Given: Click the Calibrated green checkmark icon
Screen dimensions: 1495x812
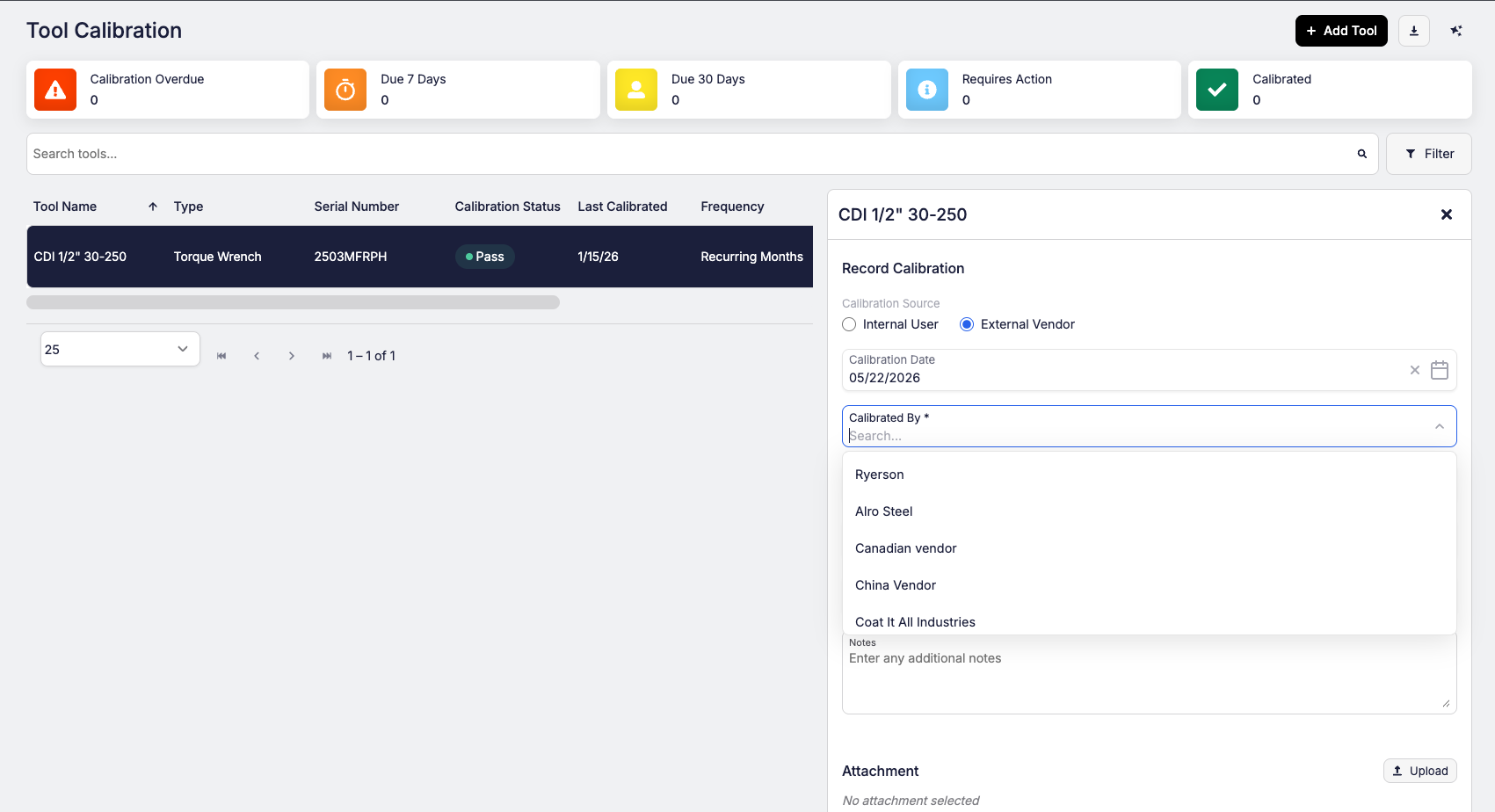Looking at the screenshot, I should pyautogui.click(x=1217, y=90).
